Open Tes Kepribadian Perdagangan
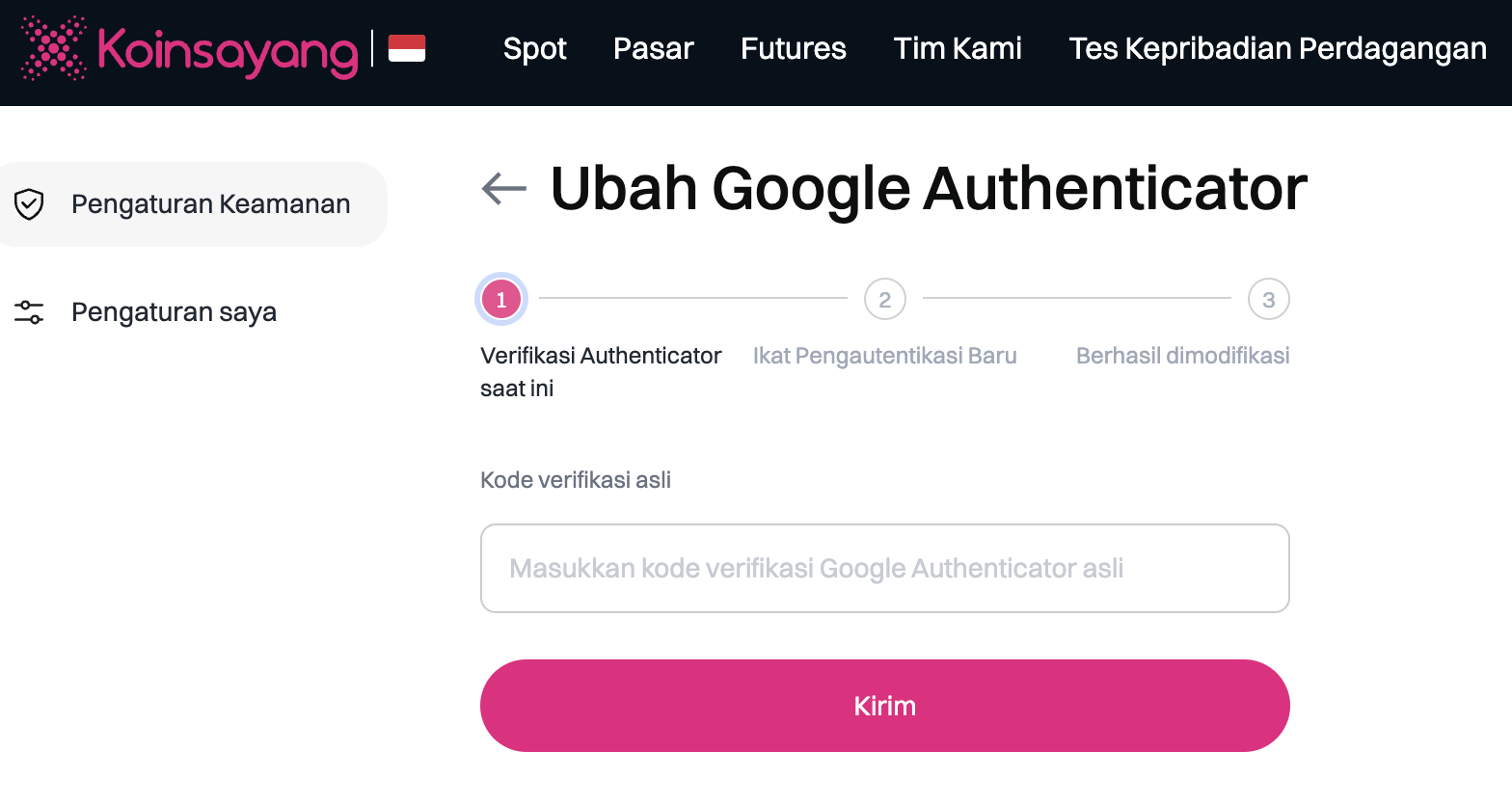The width and height of the screenshot is (1512, 804). 1277,48
